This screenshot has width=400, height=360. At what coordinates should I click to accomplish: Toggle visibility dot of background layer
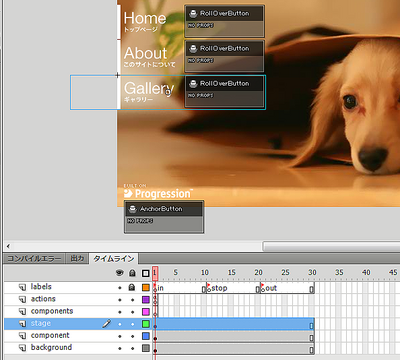pyautogui.click(x=120, y=348)
